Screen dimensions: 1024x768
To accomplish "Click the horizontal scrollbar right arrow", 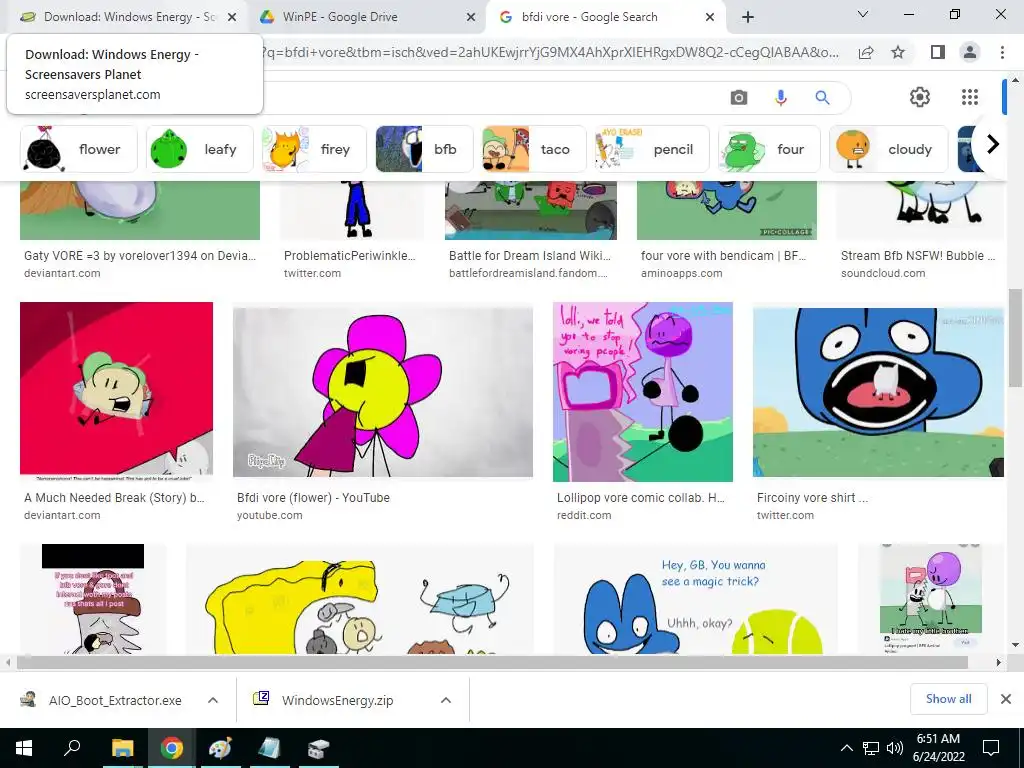I will click(x=999, y=662).
